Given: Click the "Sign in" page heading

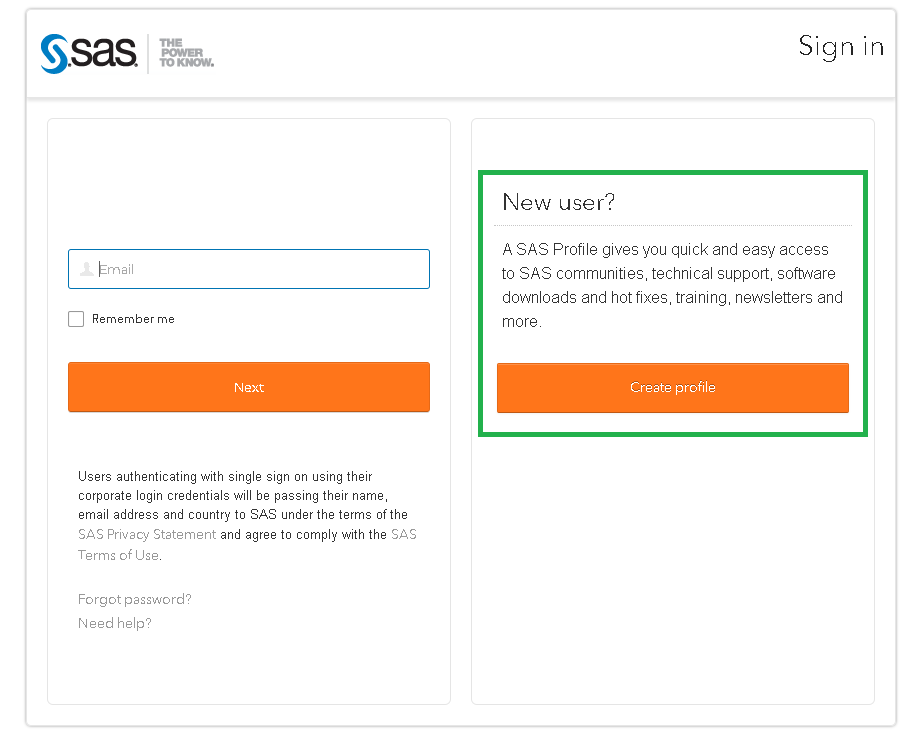Looking at the screenshot, I should (840, 46).
